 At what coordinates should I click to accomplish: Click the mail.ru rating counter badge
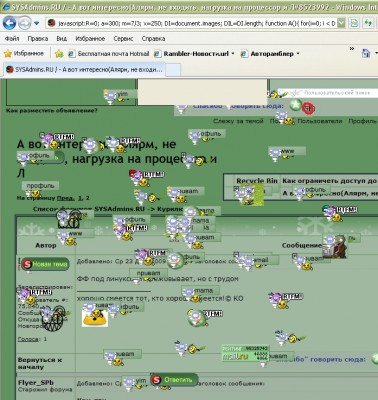point(245,353)
